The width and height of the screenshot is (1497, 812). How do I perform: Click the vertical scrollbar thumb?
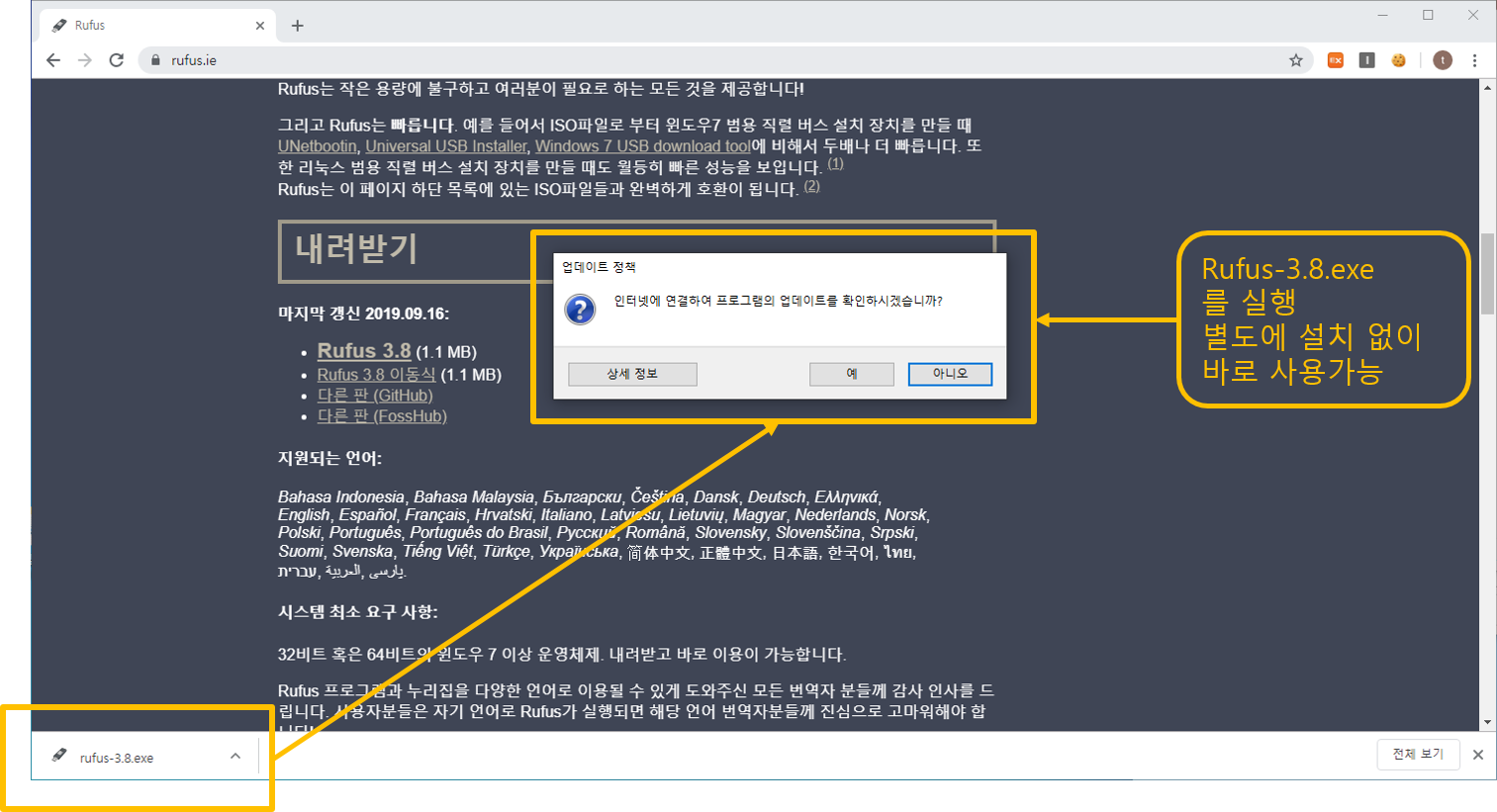coord(1487,274)
